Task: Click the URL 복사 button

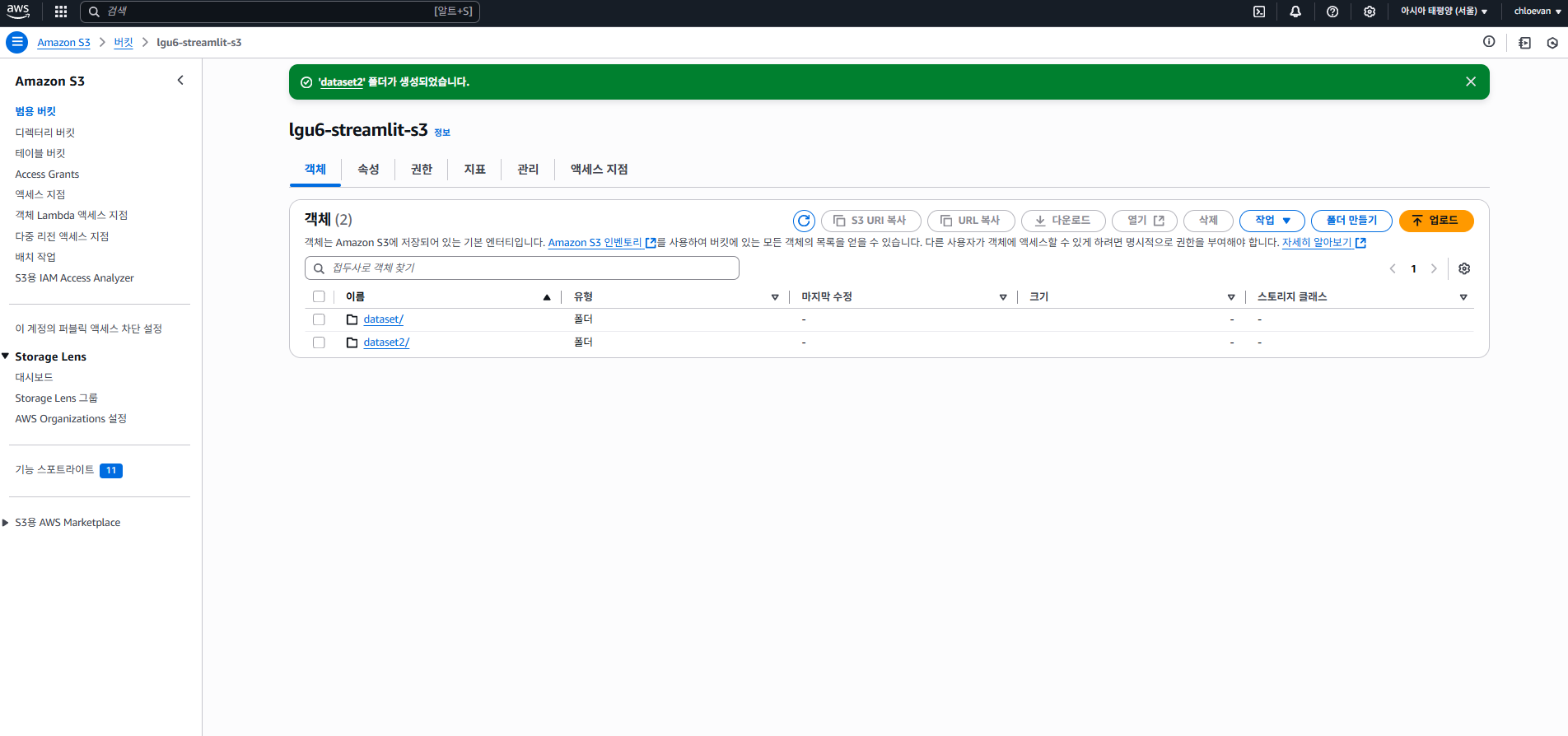Action: coord(971,221)
